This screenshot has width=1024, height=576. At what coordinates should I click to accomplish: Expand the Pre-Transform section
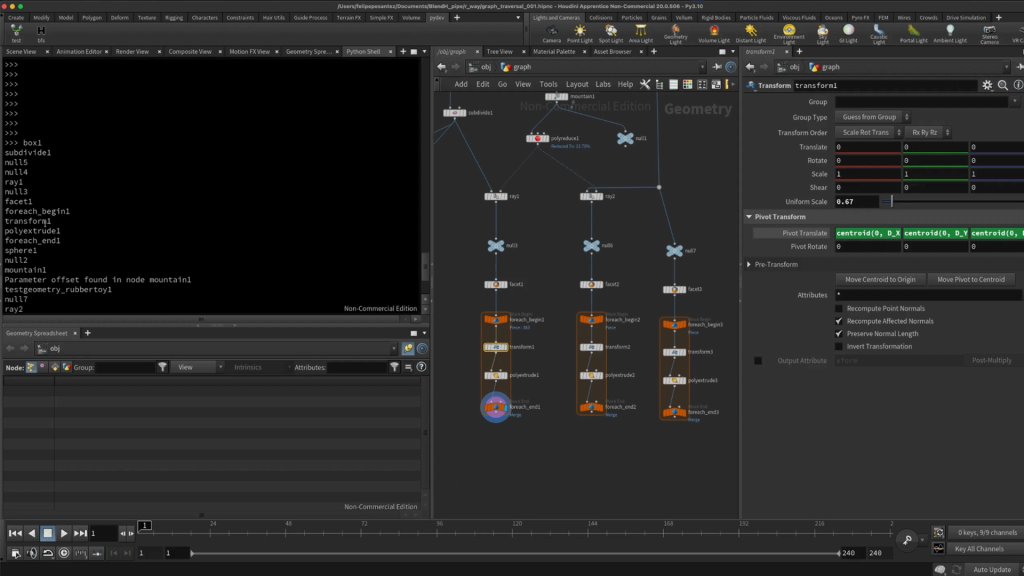(750, 264)
